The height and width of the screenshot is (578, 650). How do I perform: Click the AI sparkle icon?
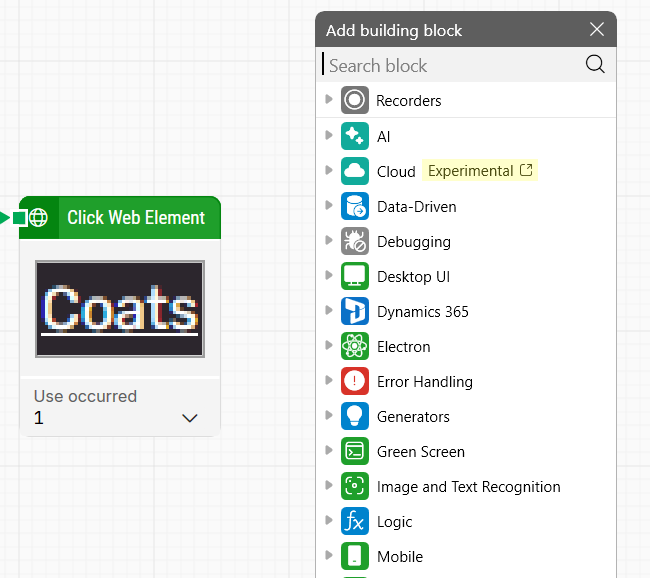[355, 136]
